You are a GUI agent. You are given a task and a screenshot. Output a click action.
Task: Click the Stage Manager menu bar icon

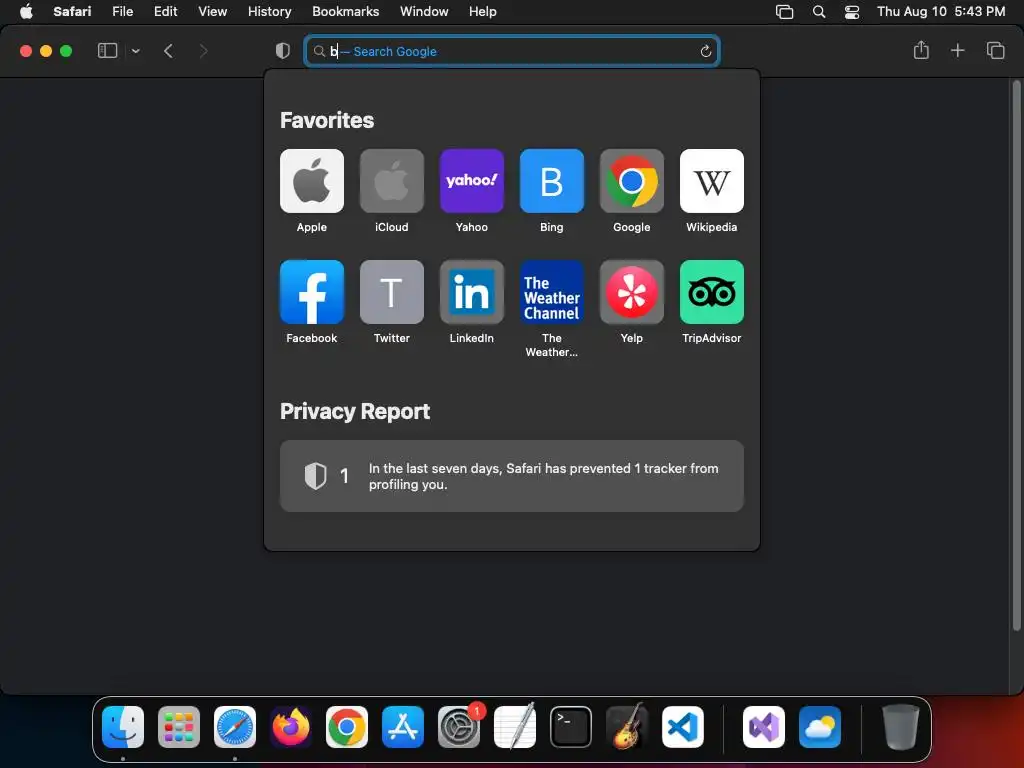click(x=784, y=12)
